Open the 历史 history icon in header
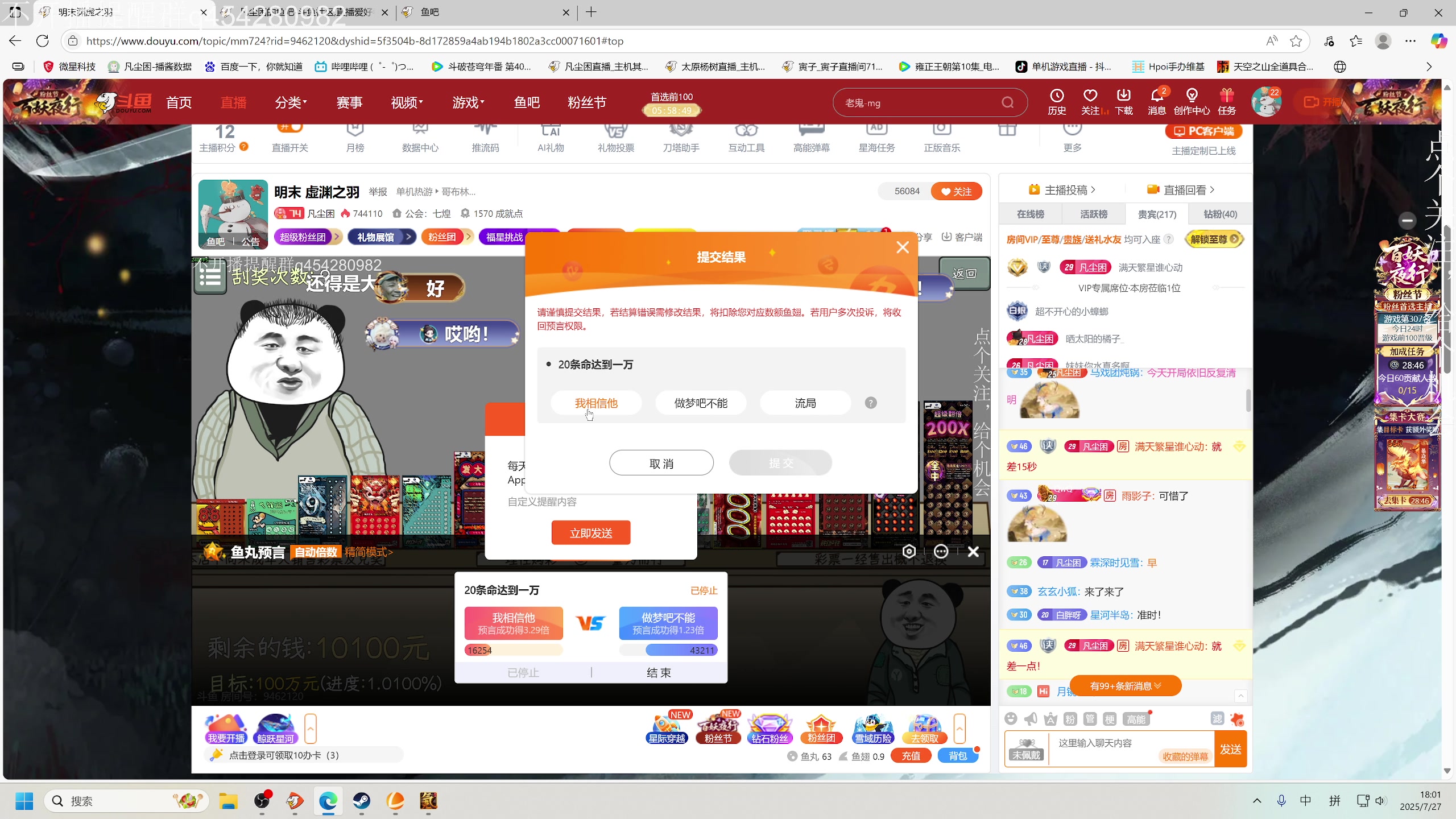Screen dimensions: 1456x819 pyautogui.click(x=1057, y=102)
